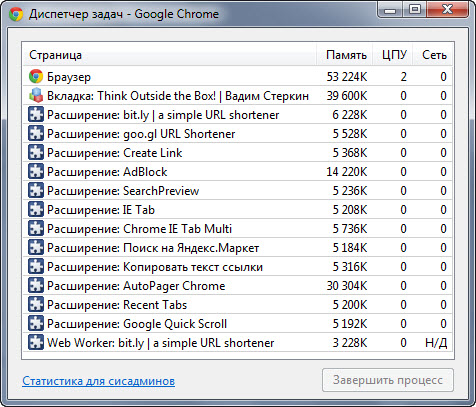Click the Завершить процесс button
Screen dimensions: 476x407
[x=388, y=380]
